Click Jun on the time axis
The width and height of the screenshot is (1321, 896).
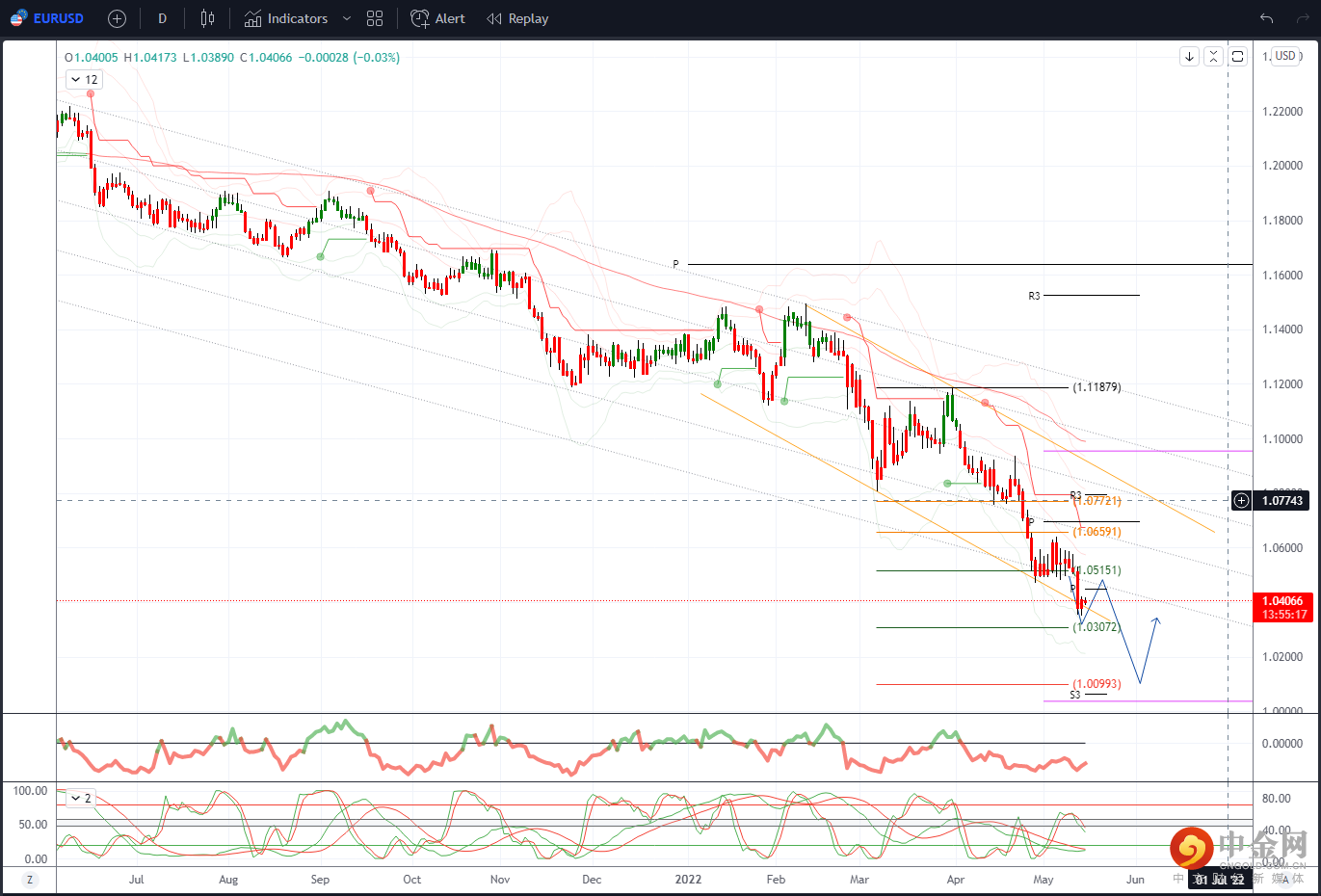[x=1135, y=880]
